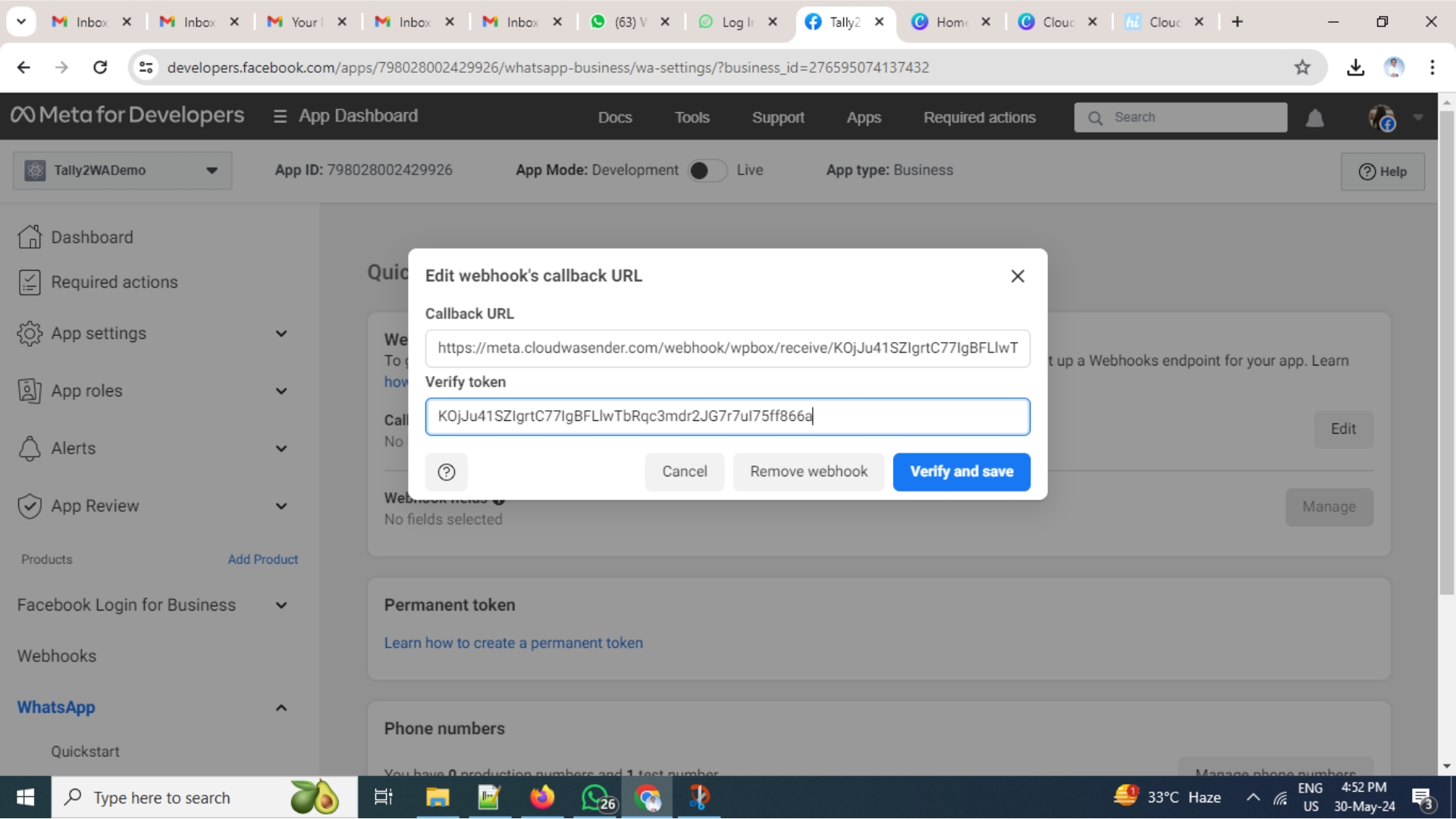1456x819 pixels.
Task: Open Firefox from taskbar
Action: tap(542, 798)
